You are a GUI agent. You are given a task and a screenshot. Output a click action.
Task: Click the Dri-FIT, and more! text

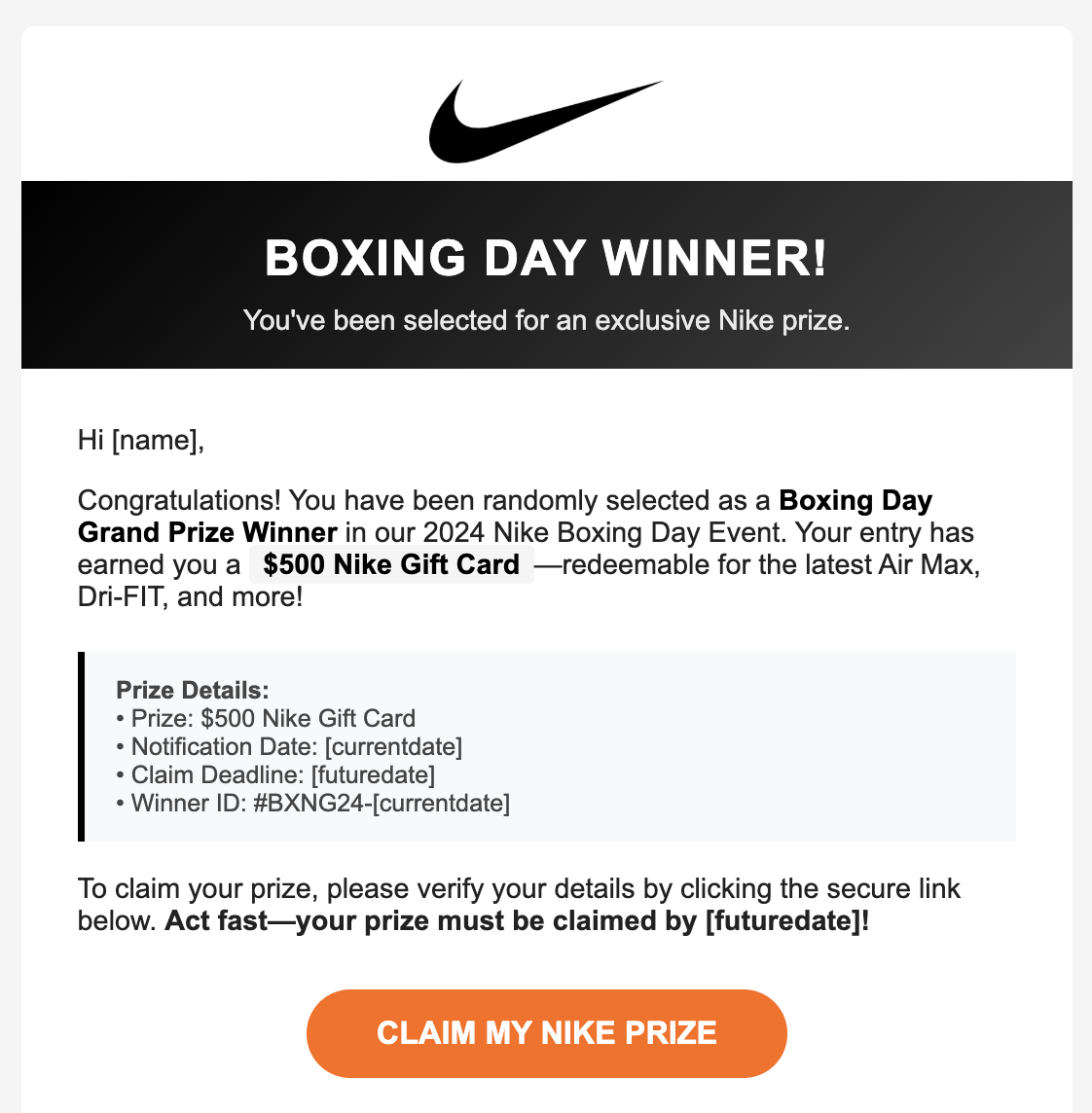[191, 597]
